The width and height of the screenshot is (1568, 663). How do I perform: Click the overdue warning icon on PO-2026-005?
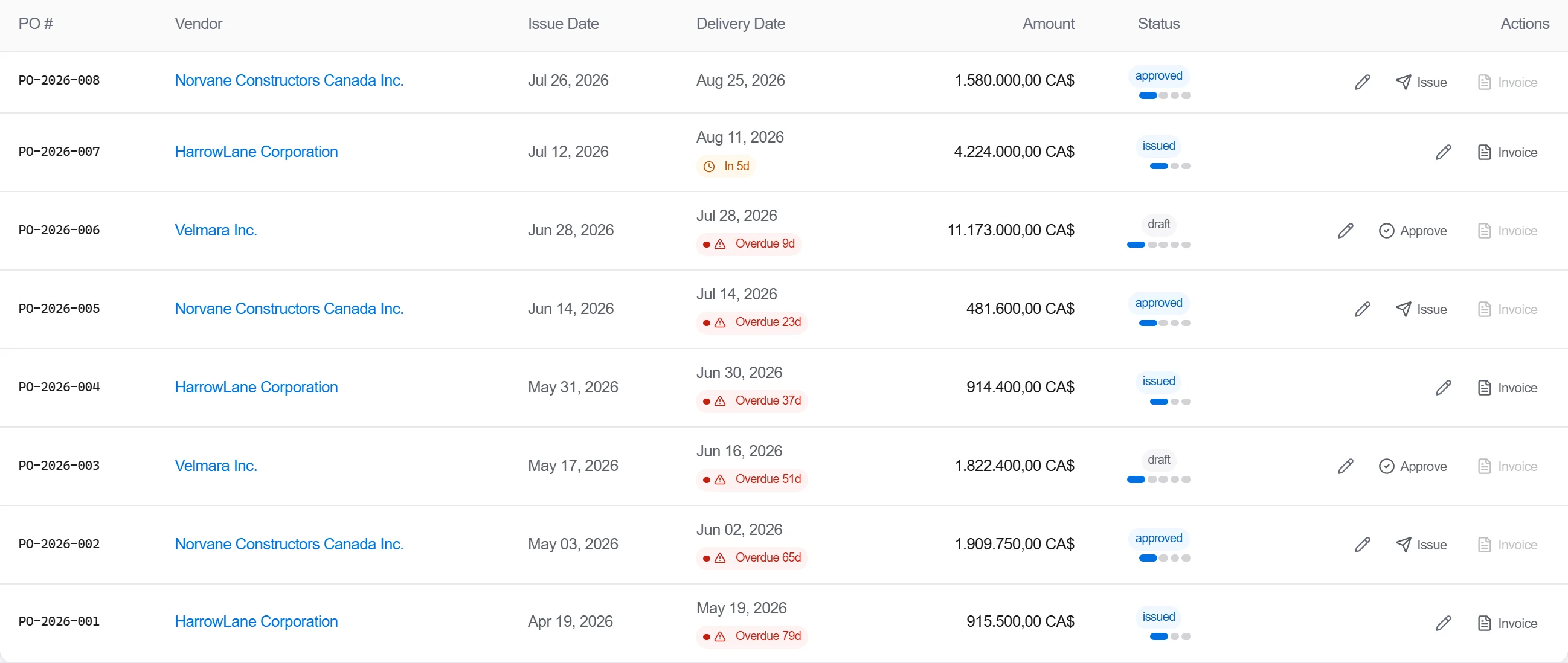720,322
